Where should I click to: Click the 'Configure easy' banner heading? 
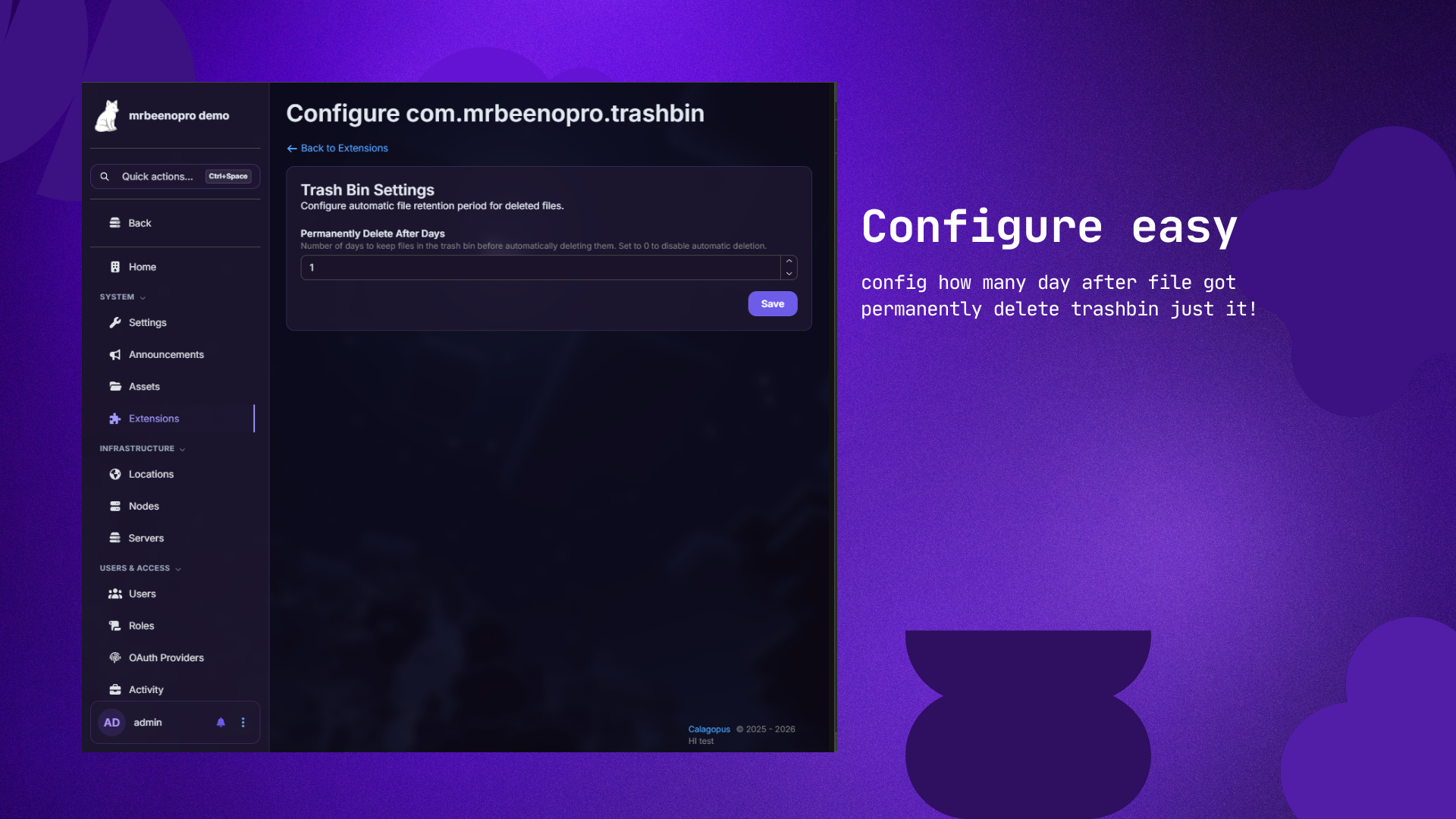pos(1050,227)
